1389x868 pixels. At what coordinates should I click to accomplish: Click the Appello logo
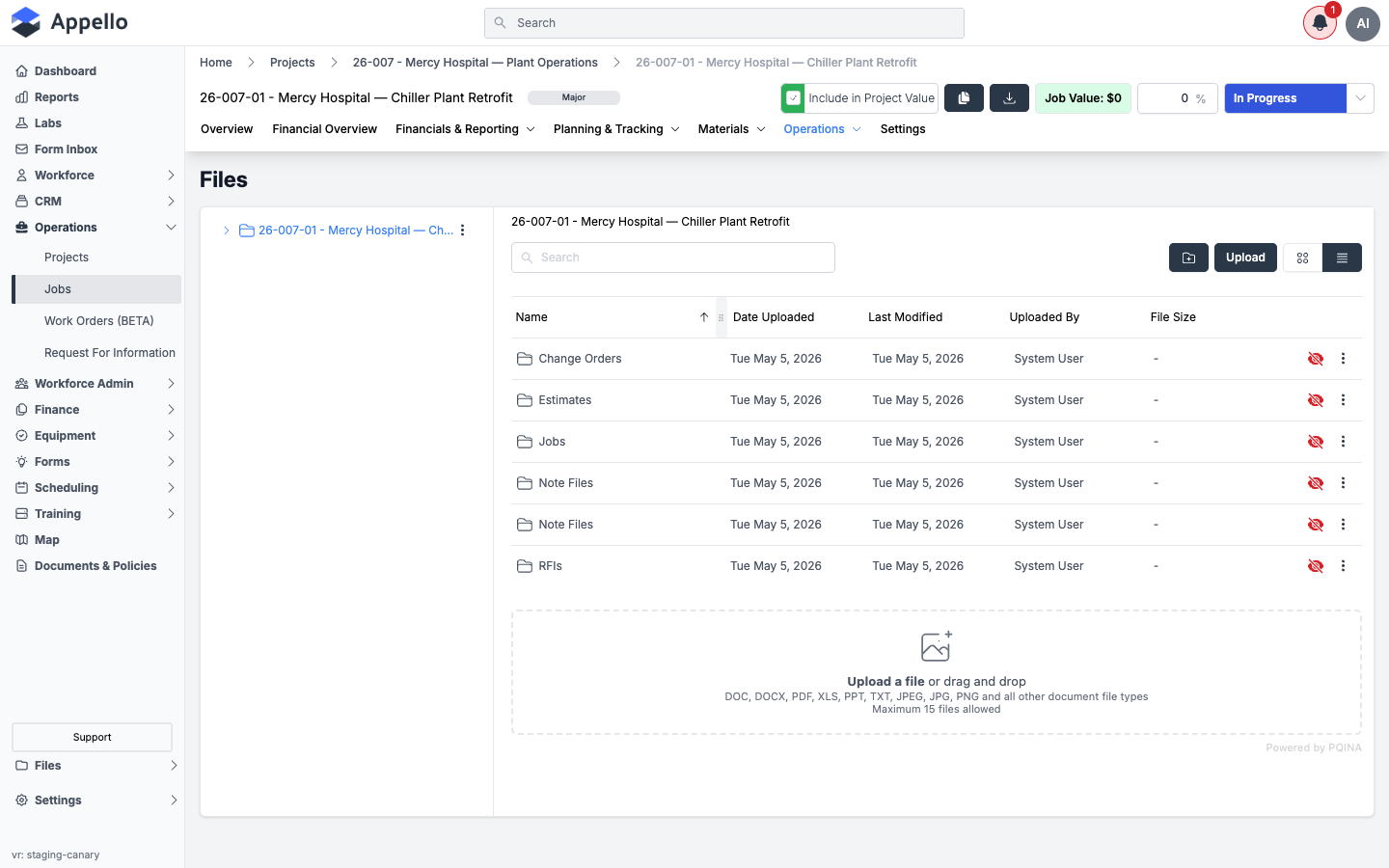[69, 22]
